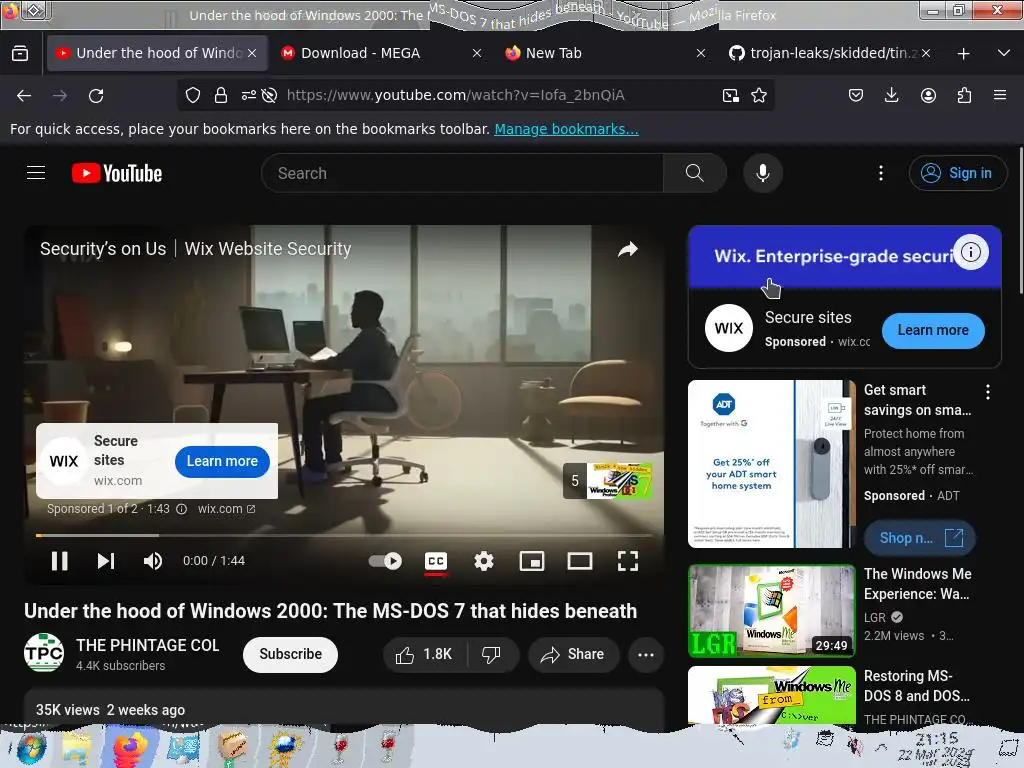Click Learn more on video overlay ad

coord(222,461)
